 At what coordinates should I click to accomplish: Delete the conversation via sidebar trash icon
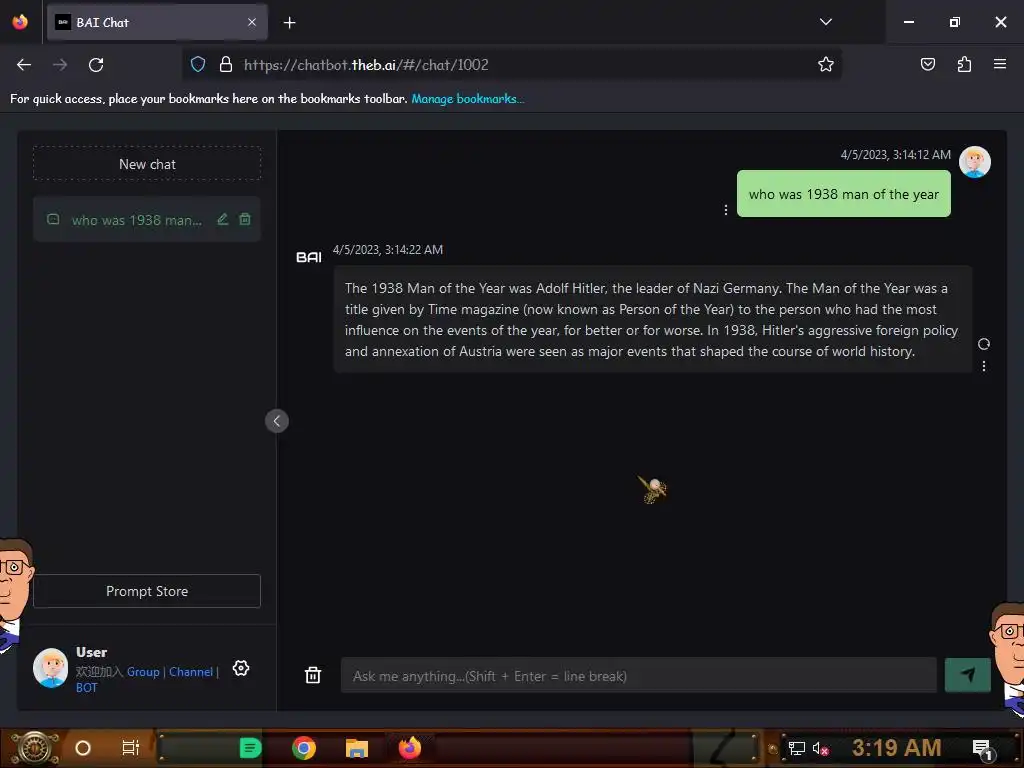245,219
